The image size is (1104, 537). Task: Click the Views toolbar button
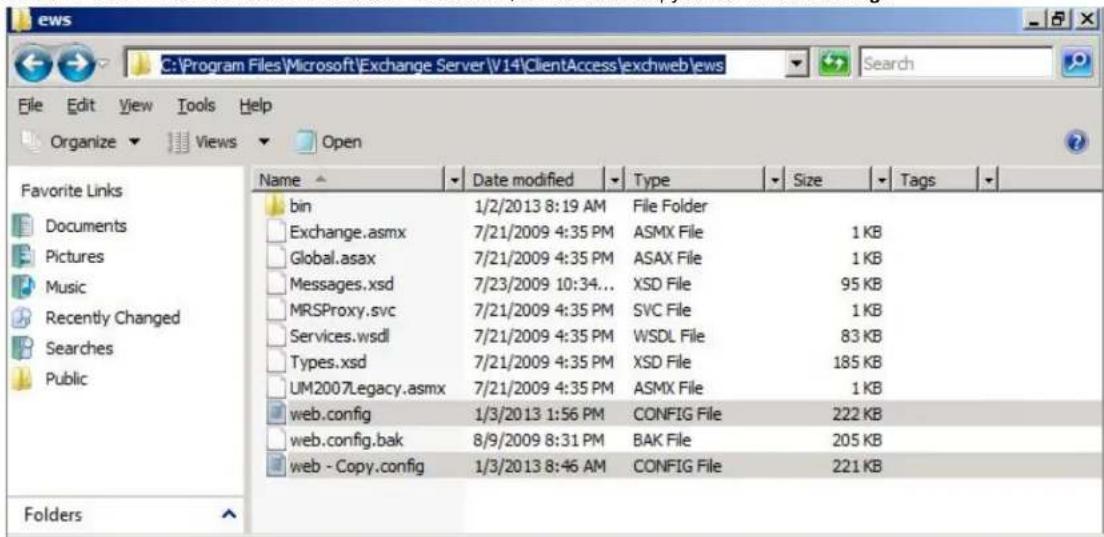[203, 142]
